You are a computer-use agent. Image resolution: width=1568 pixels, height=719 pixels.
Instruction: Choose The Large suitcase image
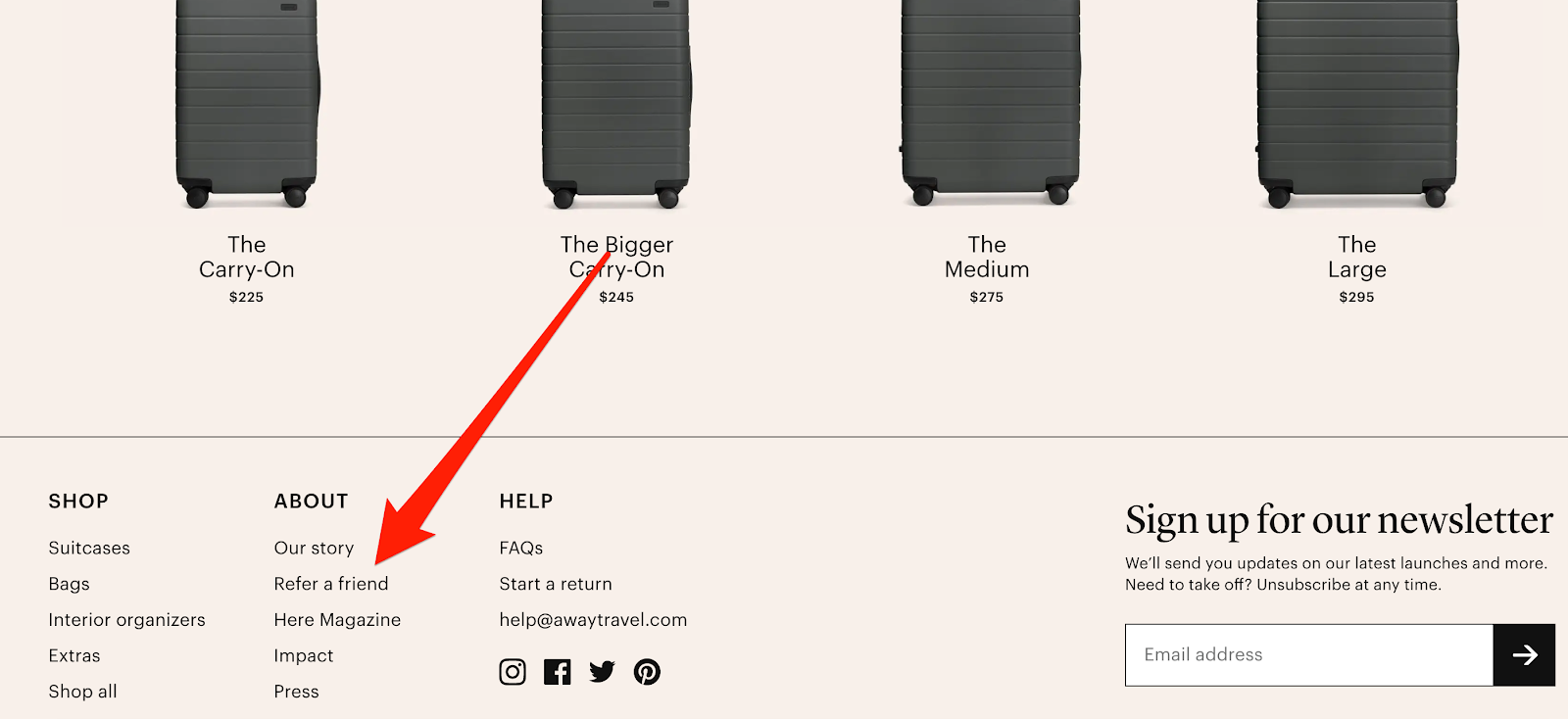pyautogui.click(x=1357, y=104)
